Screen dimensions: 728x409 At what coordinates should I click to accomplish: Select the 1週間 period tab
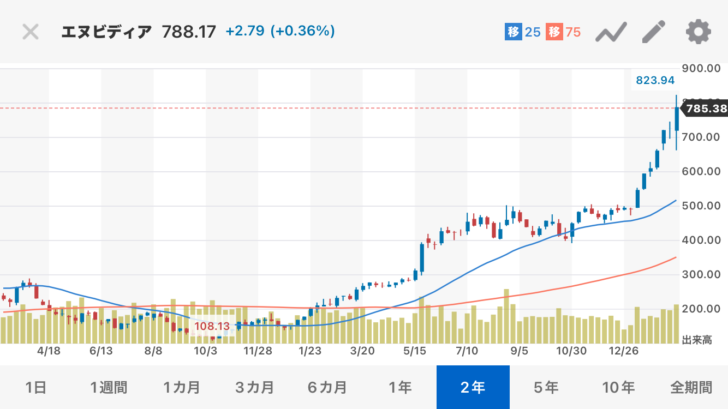[108, 387]
